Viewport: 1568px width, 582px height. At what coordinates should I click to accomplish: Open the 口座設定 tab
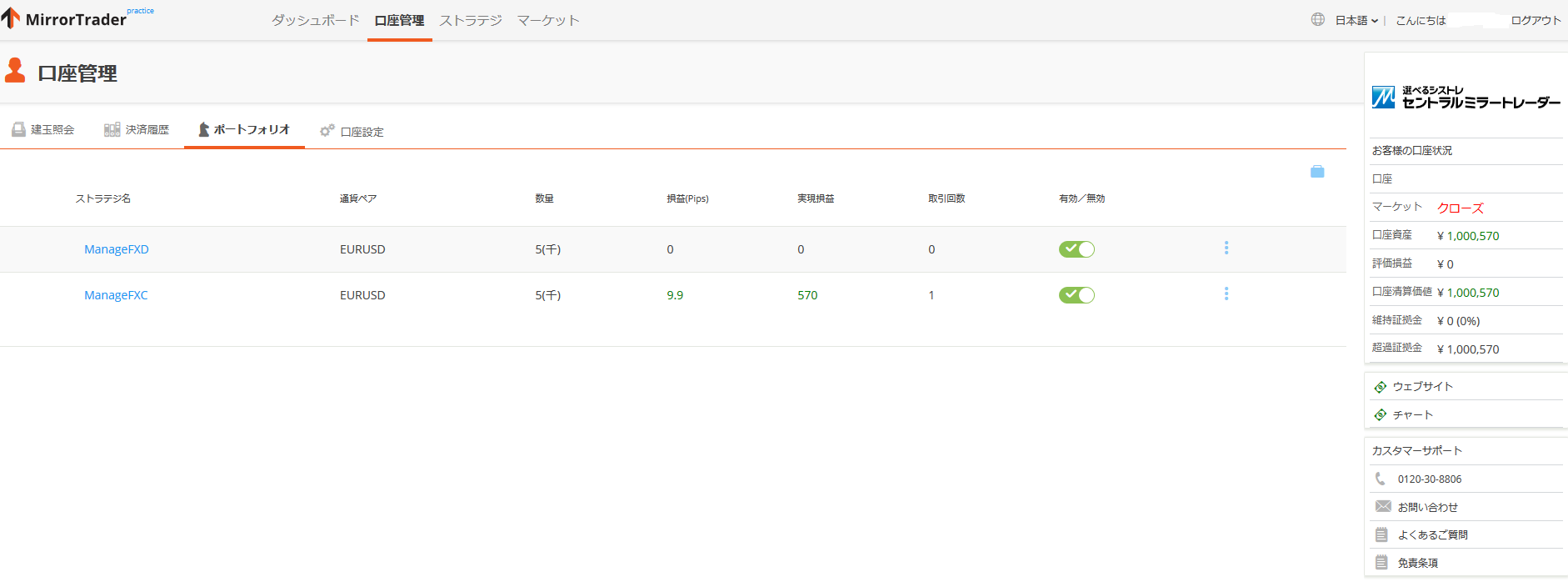(352, 132)
